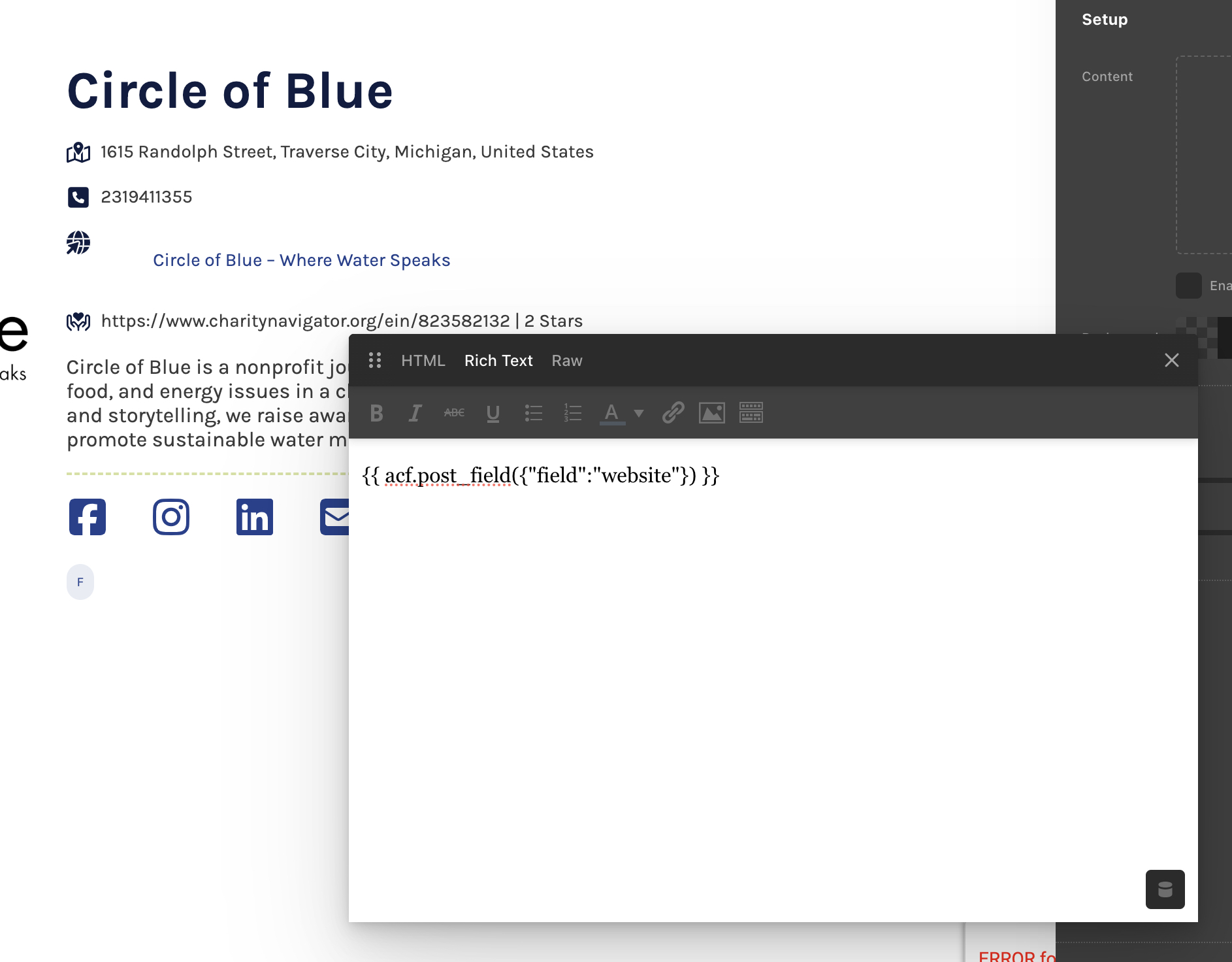Click the email envelope icon
1232x962 pixels.
coord(334,517)
